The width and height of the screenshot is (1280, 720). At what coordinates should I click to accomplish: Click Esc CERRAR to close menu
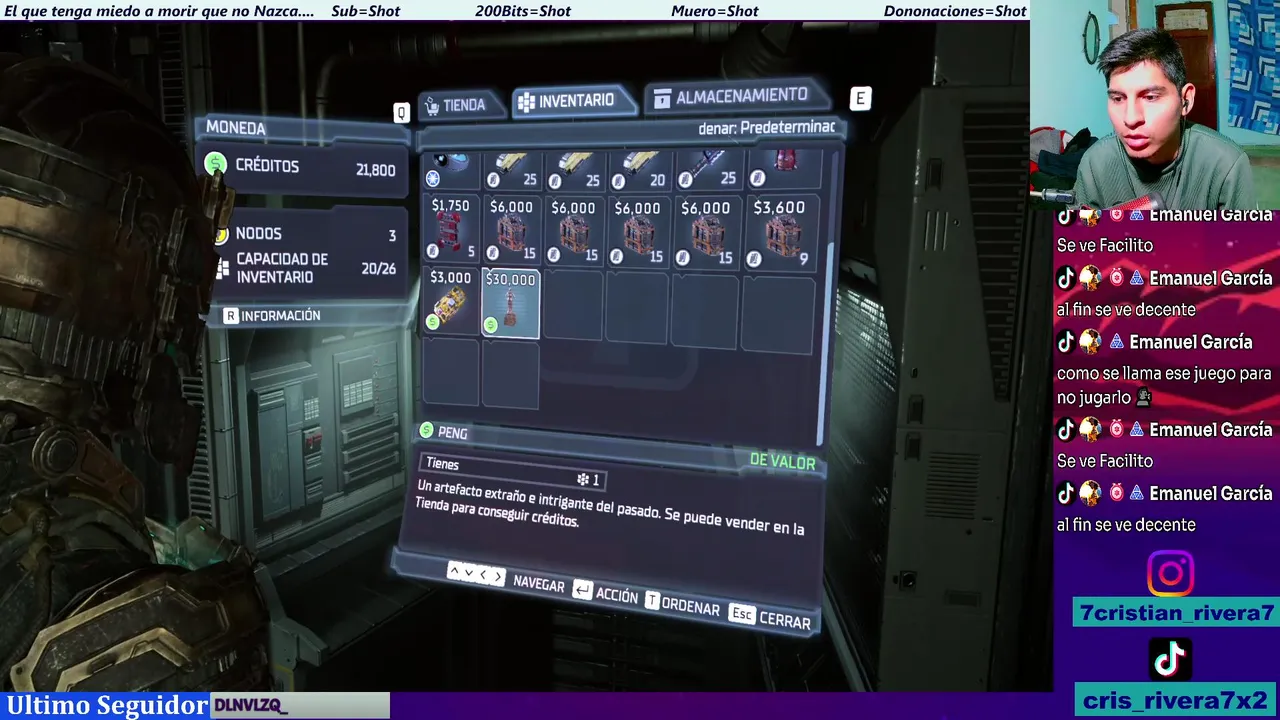[769, 618]
